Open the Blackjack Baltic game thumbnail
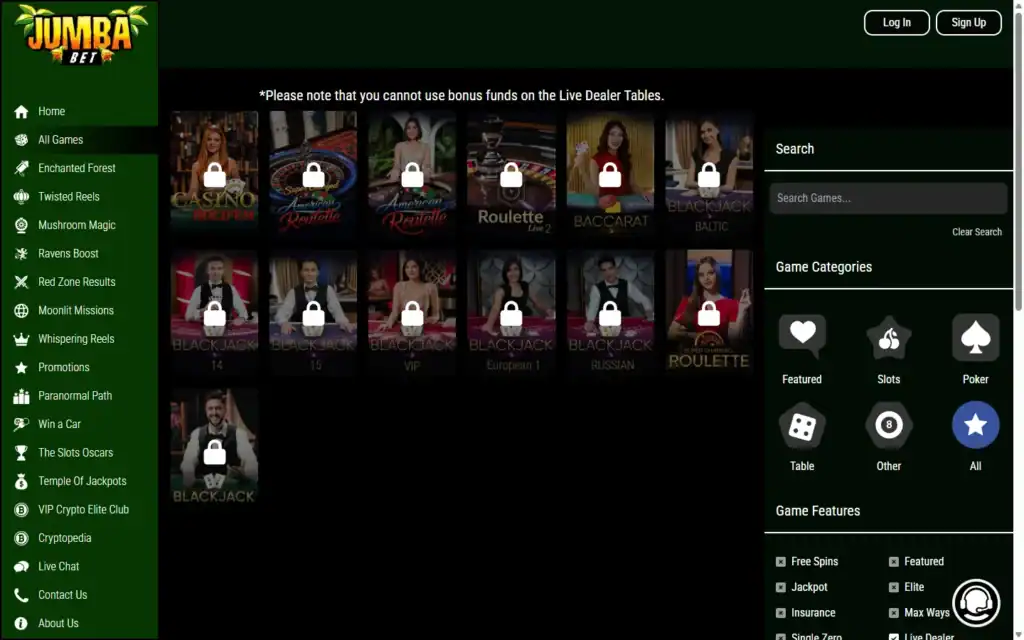Viewport: 1024px width, 640px height. [709, 173]
